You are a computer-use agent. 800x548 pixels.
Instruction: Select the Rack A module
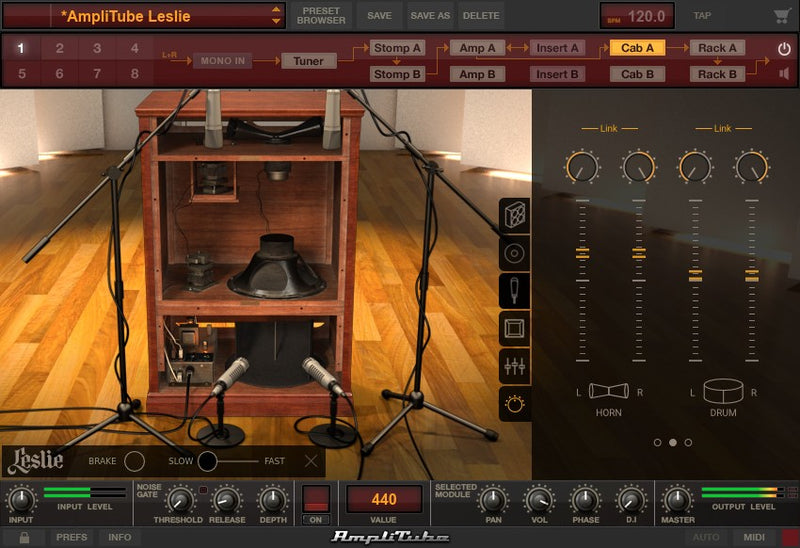tap(717, 48)
